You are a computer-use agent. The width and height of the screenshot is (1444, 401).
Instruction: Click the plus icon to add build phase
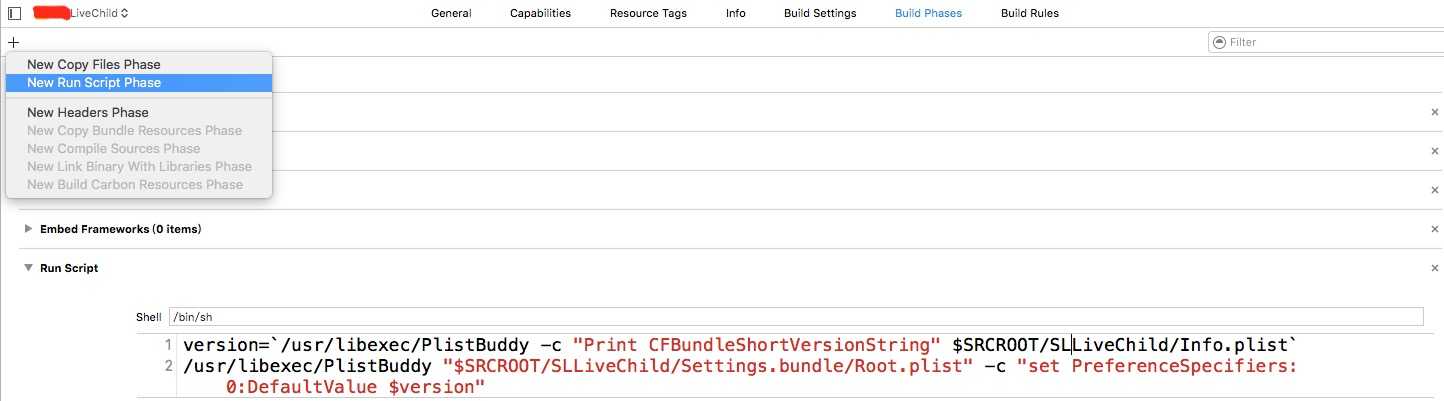coord(13,42)
